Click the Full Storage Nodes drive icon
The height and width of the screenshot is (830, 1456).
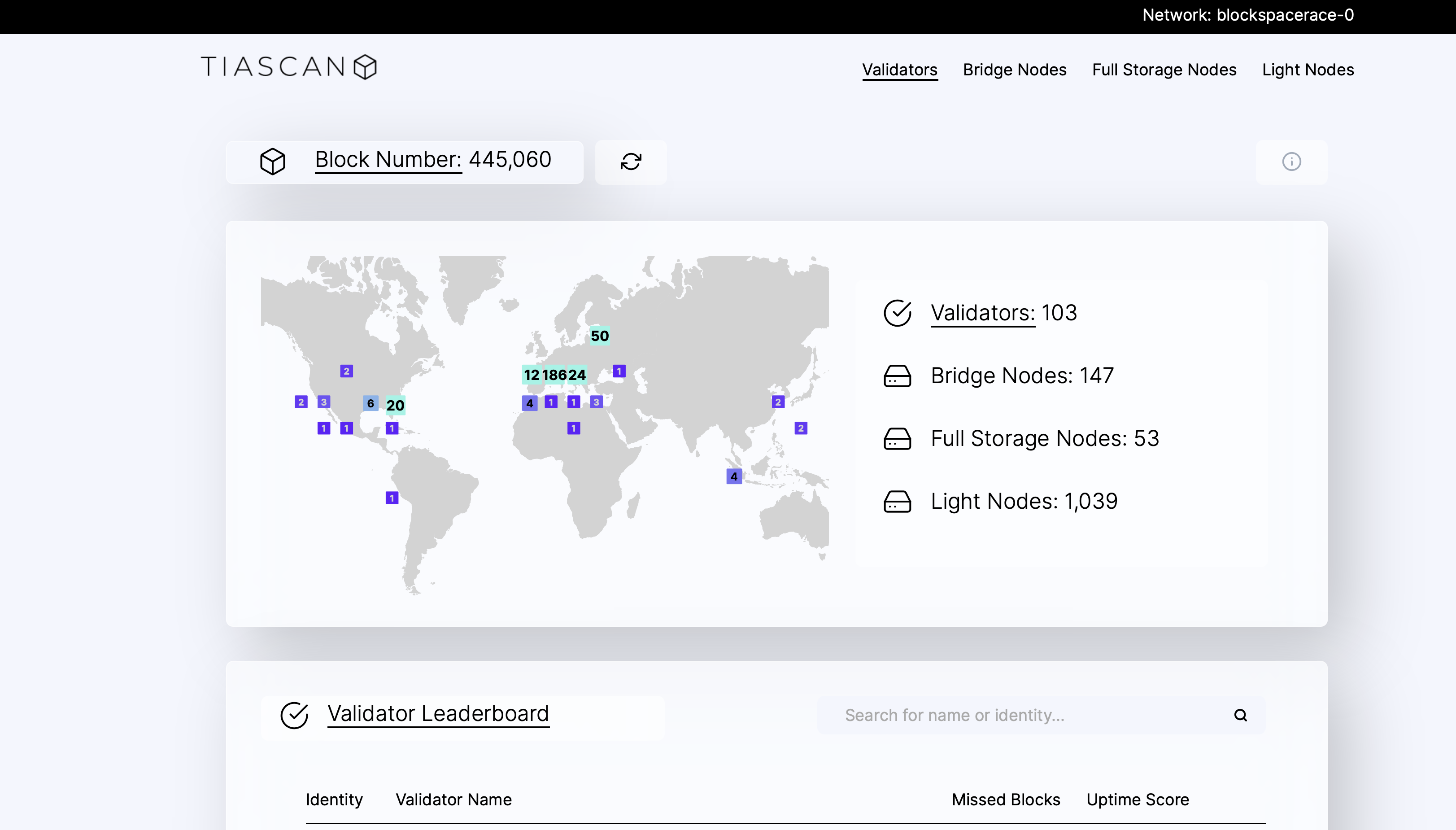pyautogui.click(x=897, y=439)
